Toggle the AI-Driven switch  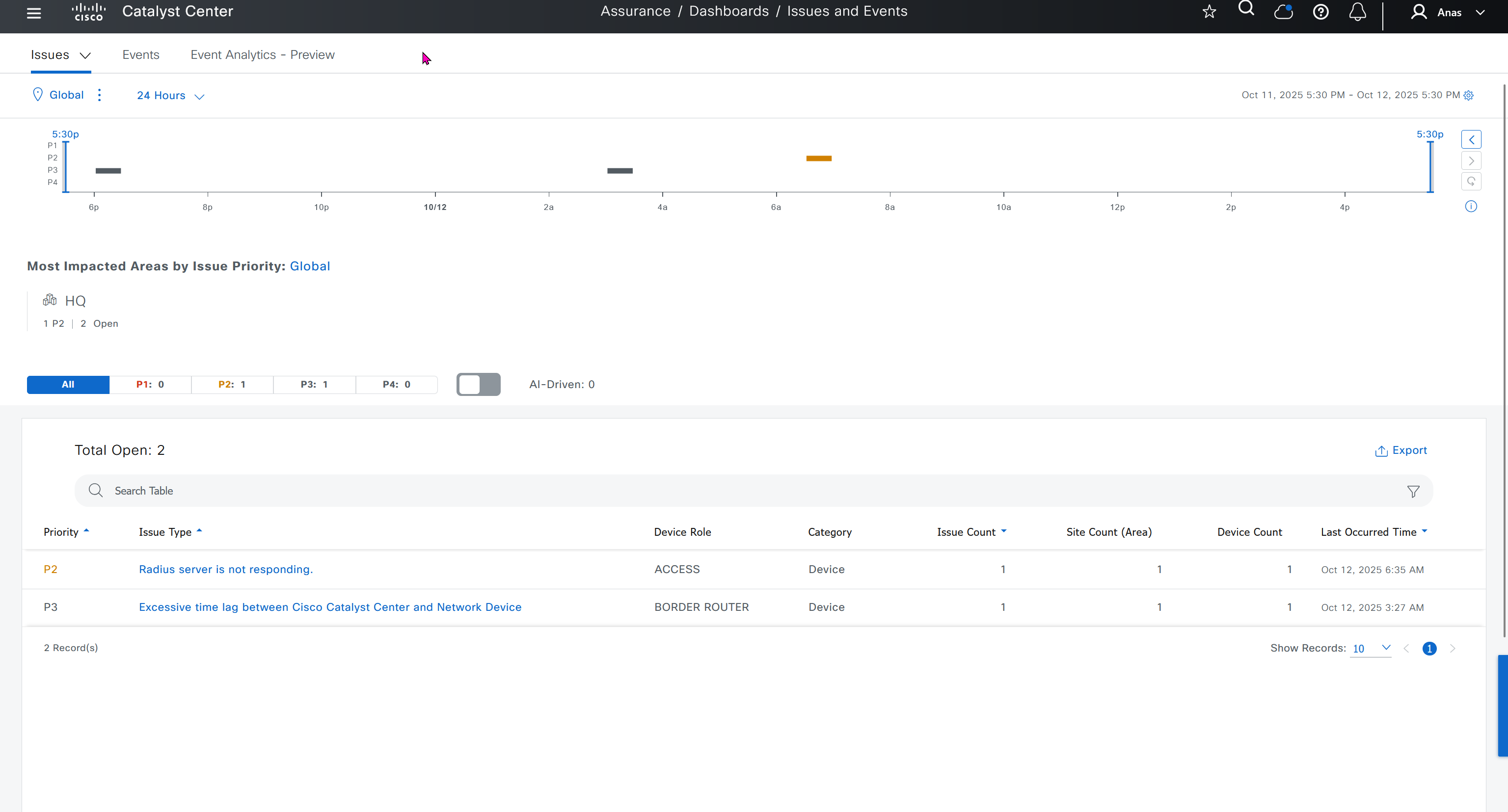point(478,384)
